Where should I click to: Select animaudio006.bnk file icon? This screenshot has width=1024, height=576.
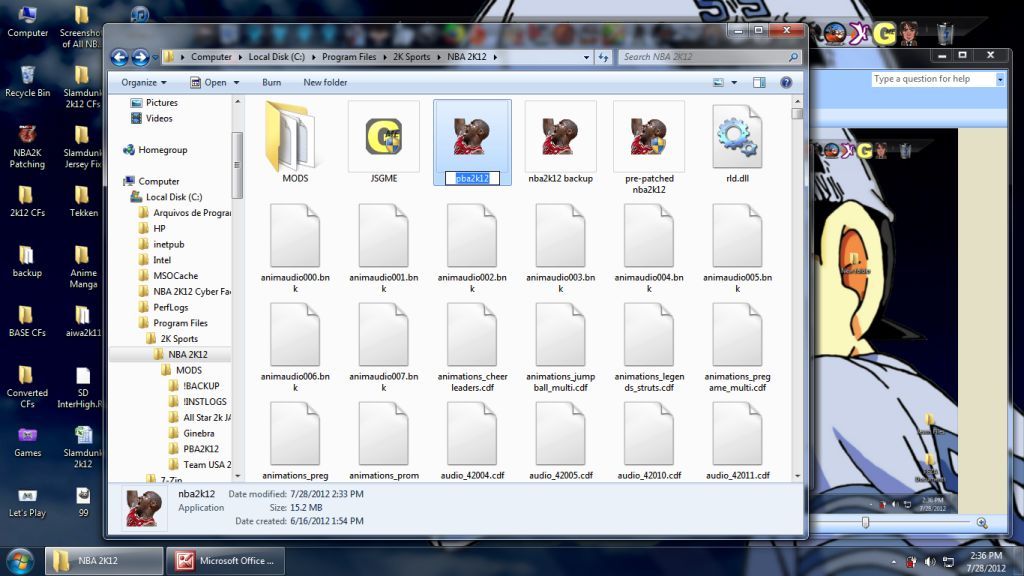click(295, 334)
